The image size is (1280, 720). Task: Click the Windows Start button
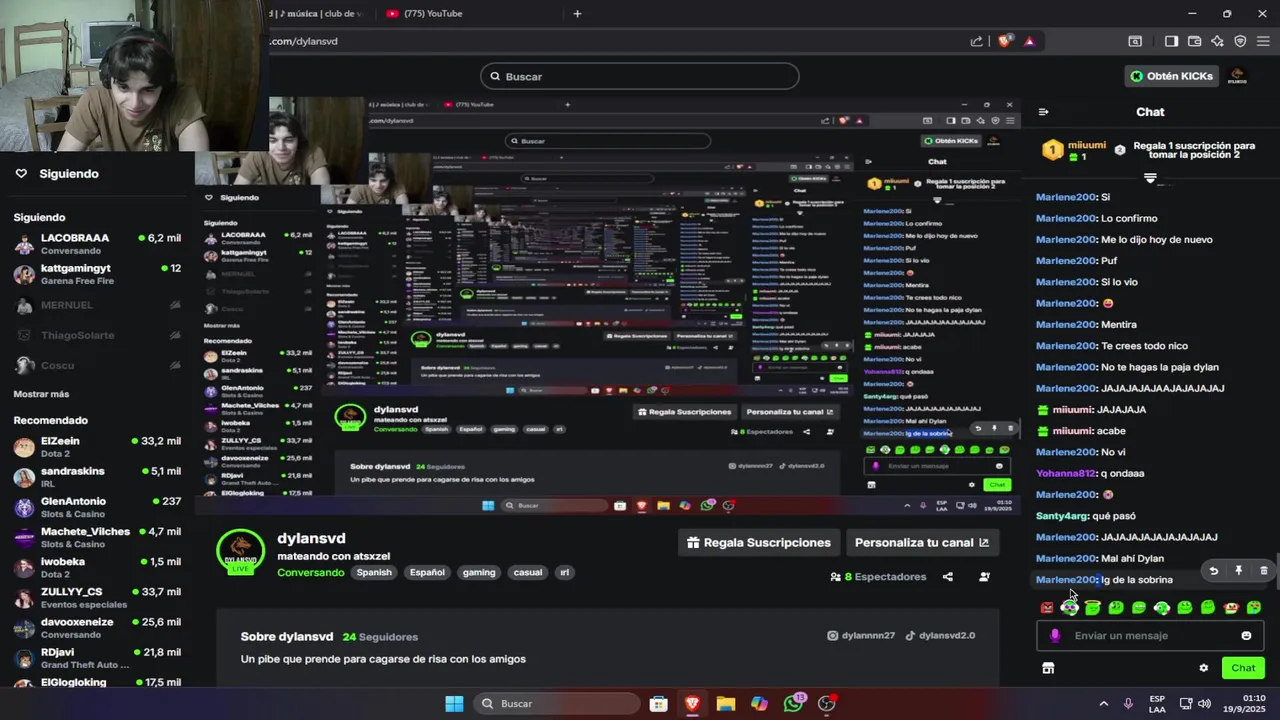point(454,703)
